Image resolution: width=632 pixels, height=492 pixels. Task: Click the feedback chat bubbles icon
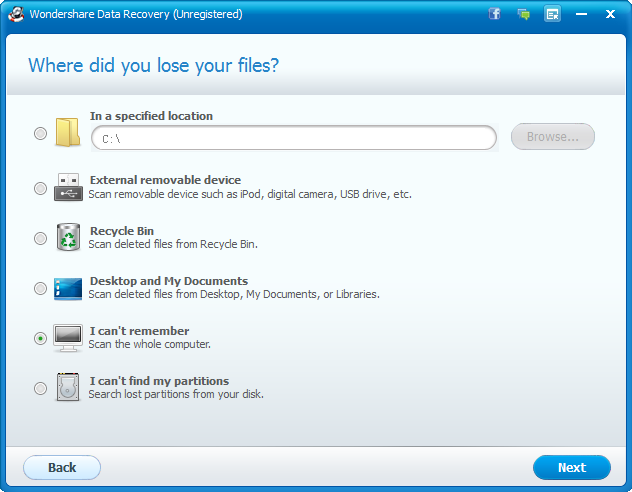[x=523, y=14]
